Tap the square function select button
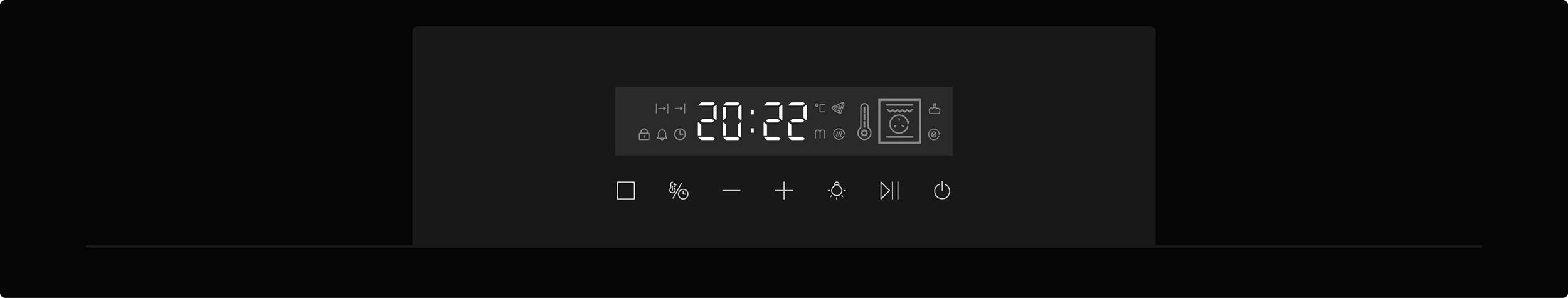 626,191
